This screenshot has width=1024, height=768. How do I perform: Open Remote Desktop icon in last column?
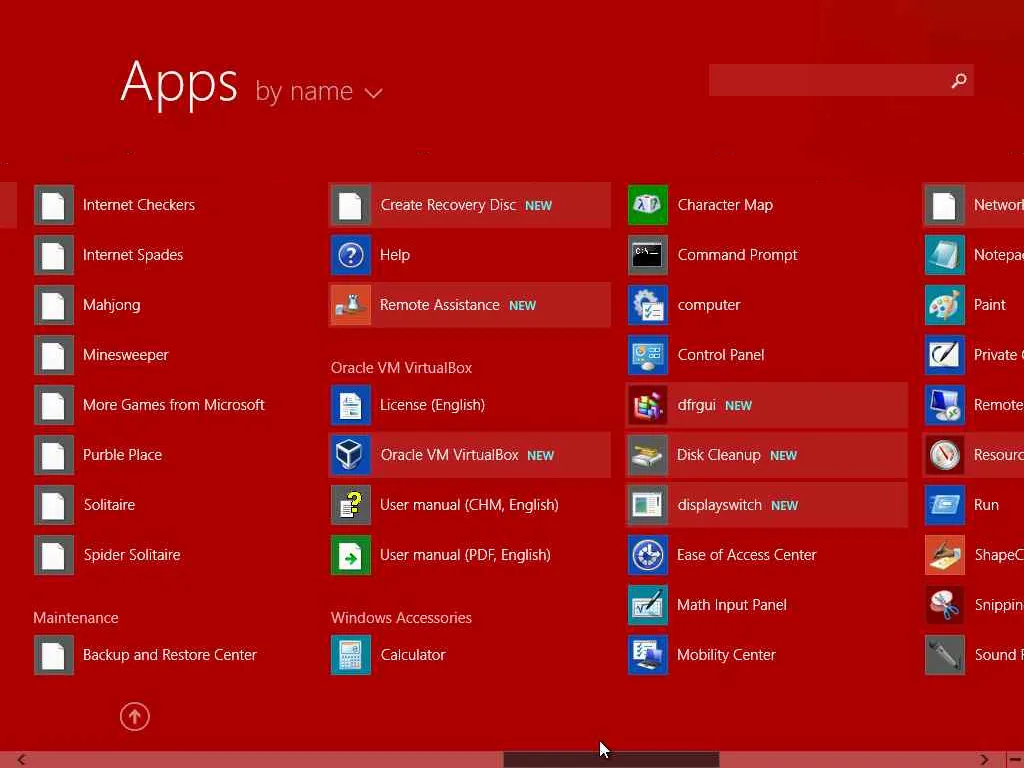click(944, 405)
